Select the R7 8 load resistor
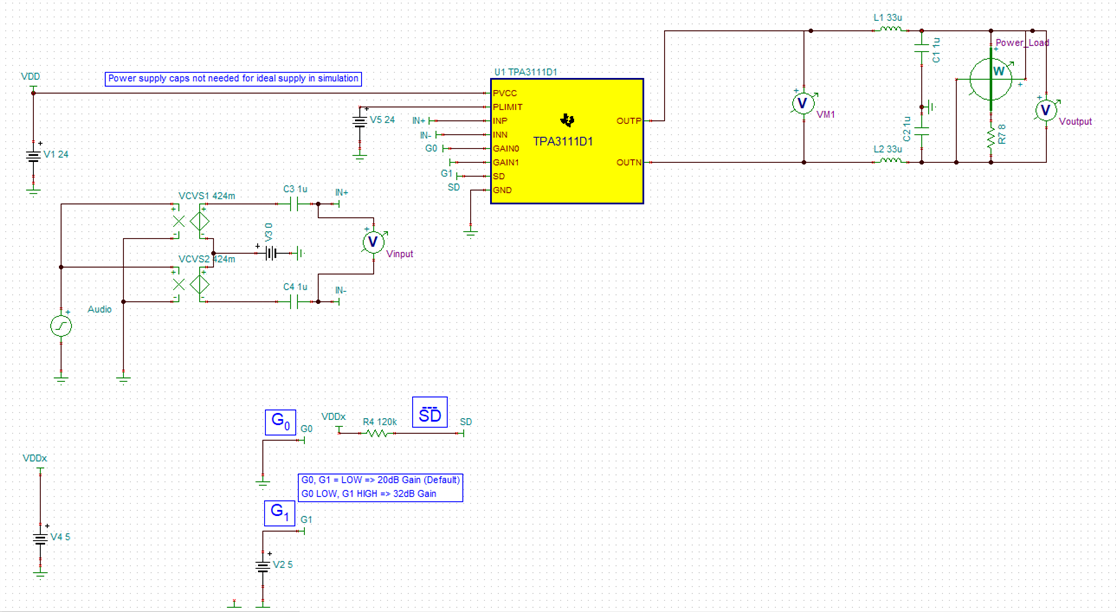The width and height of the screenshot is (1116, 612). 991,139
